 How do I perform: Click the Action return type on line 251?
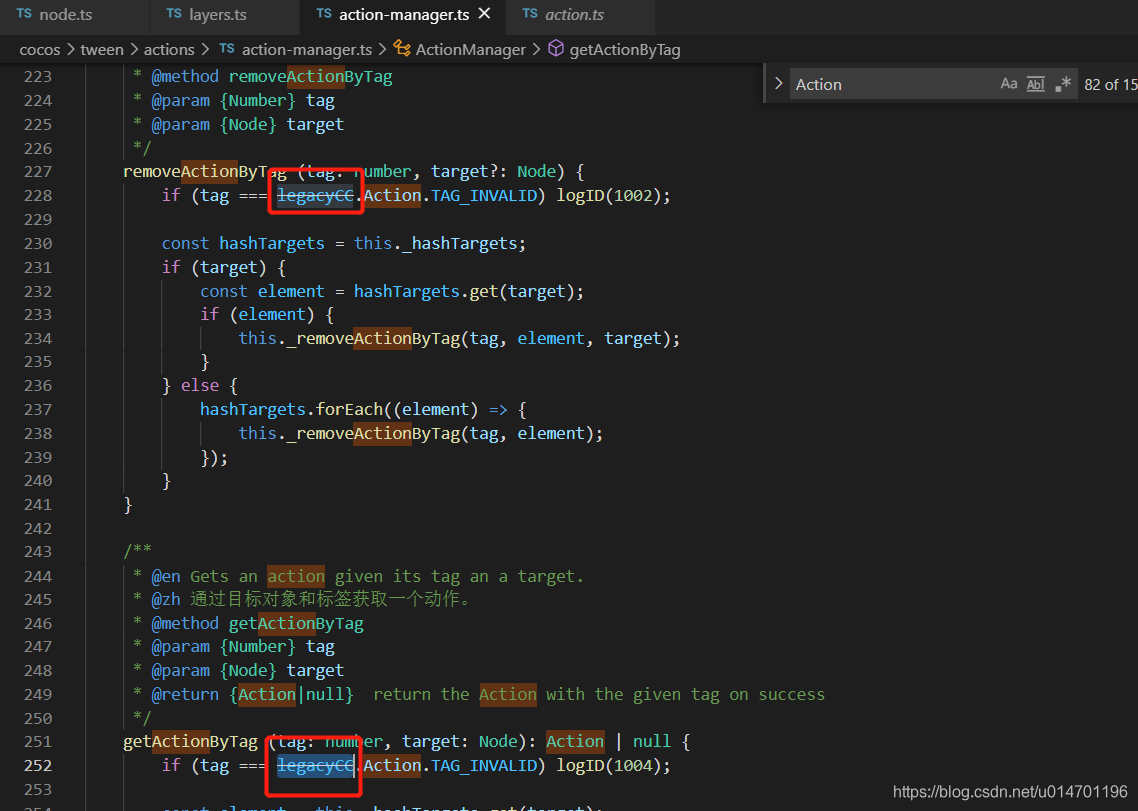tap(575, 742)
